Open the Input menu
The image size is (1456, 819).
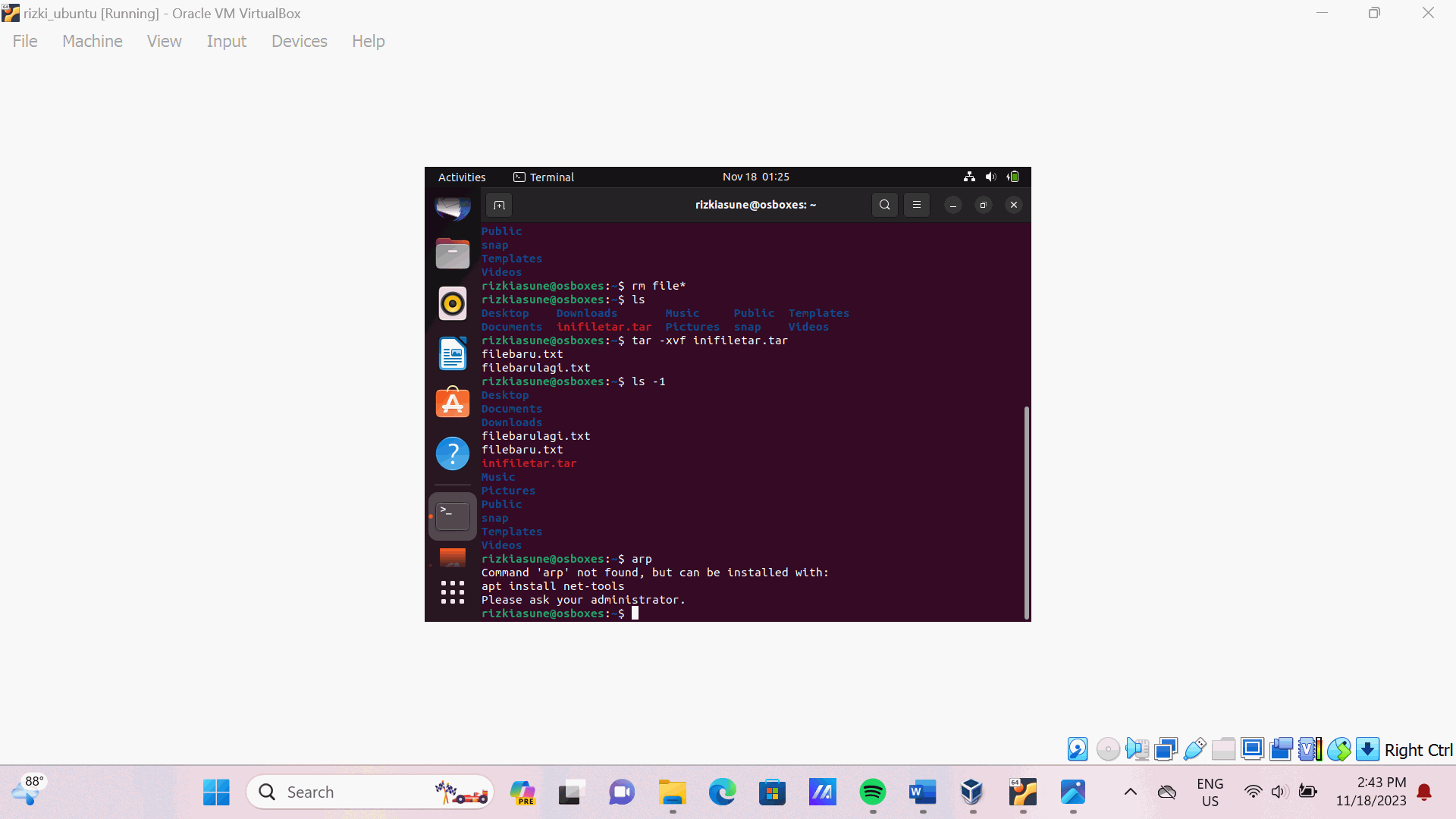point(227,41)
